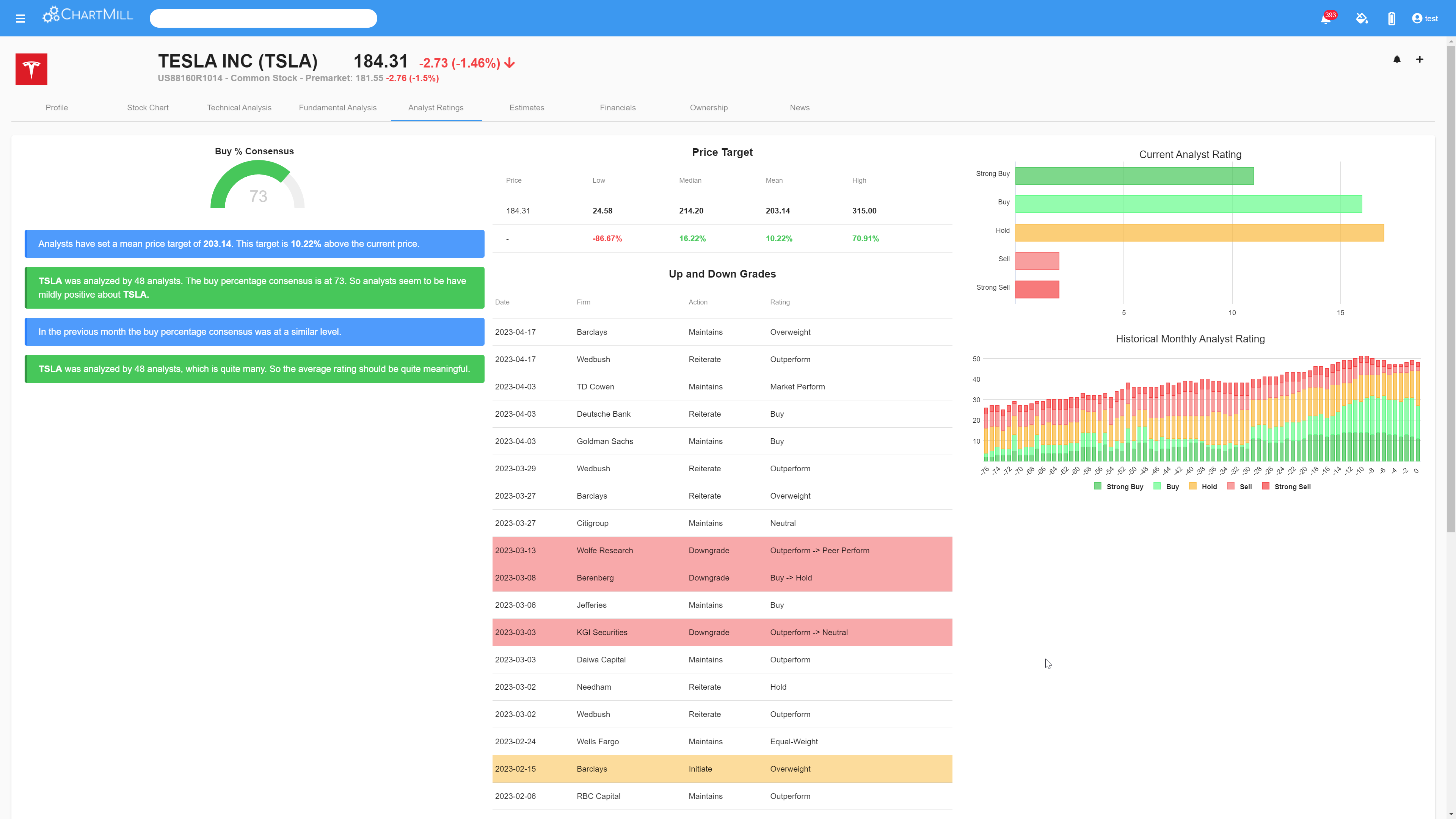Click the Buy % Consensus gauge showing 73
This screenshot has width=1456, height=819.
258,185
